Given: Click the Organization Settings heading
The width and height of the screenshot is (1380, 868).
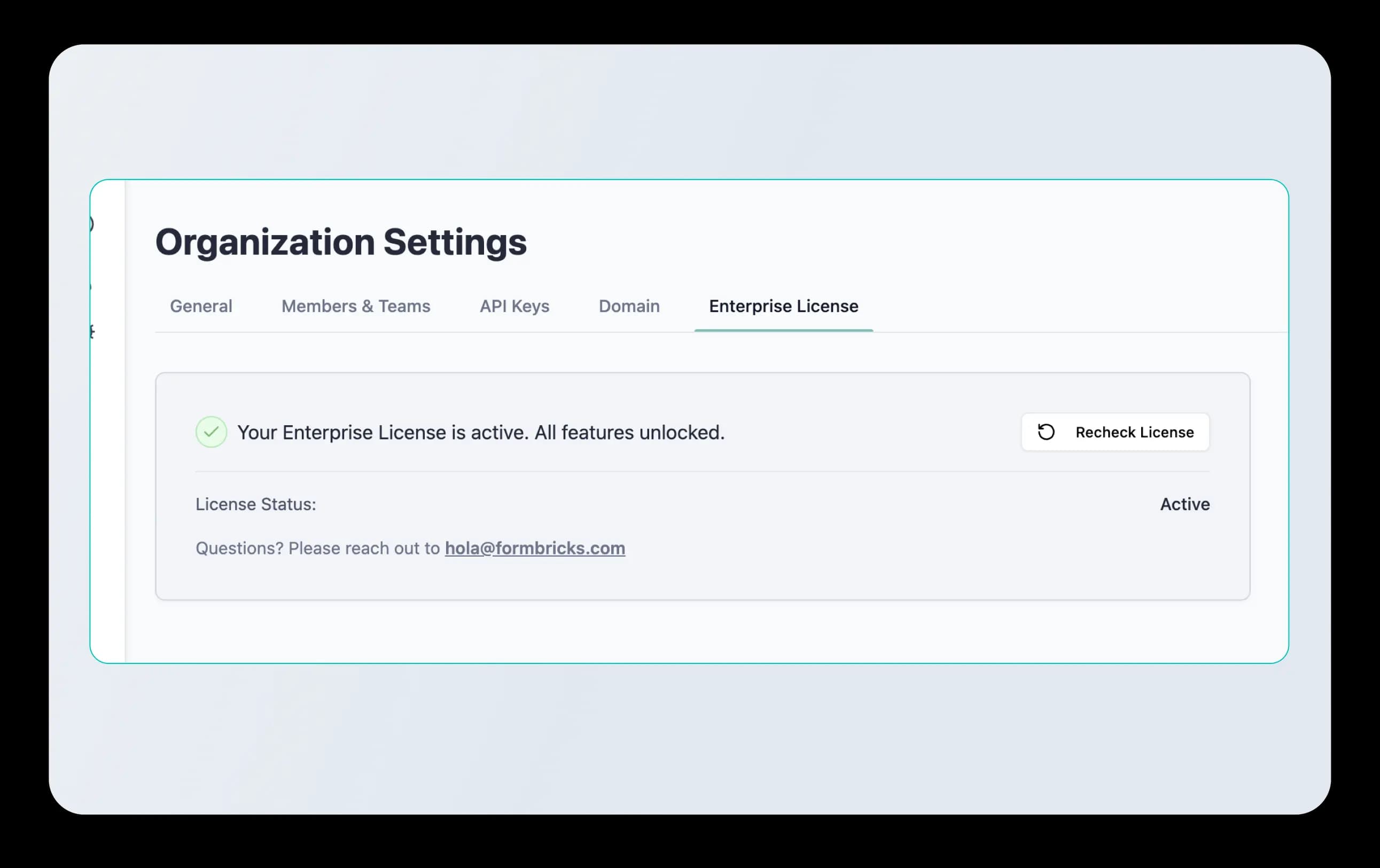Looking at the screenshot, I should (x=340, y=242).
